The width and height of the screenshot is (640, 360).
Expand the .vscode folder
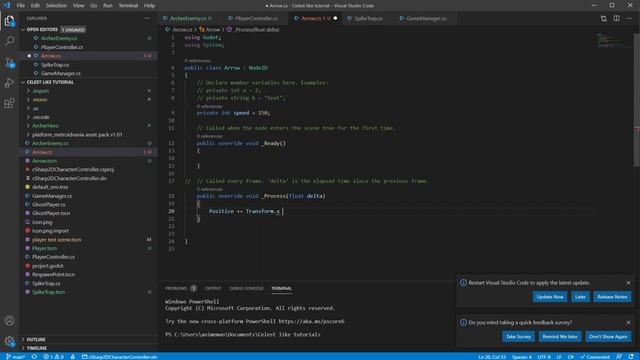[41, 117]
